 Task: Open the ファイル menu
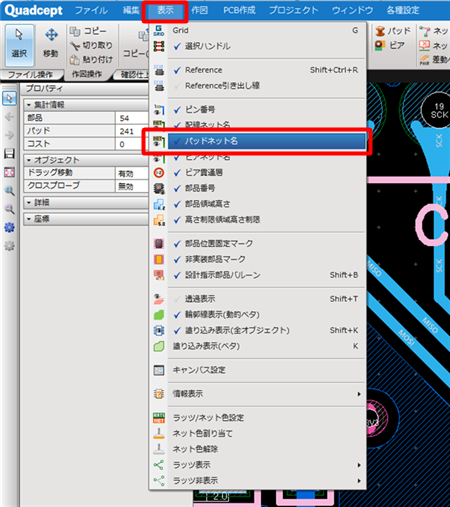(x=91, y=10)
